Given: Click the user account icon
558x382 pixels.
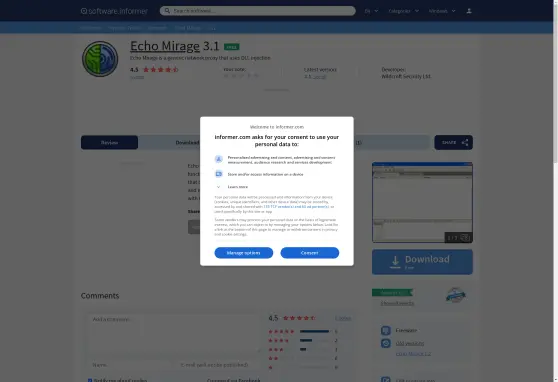Looking at the screenshot, I should pyautogui.click(x=469, y=11).
